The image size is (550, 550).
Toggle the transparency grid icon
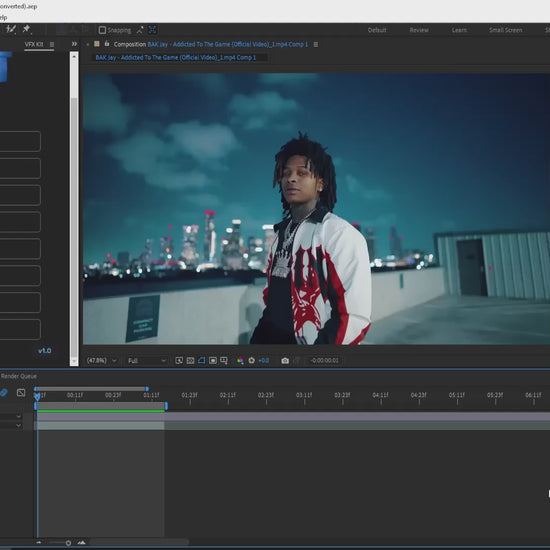pyautogui.click(x=190, y=361)
